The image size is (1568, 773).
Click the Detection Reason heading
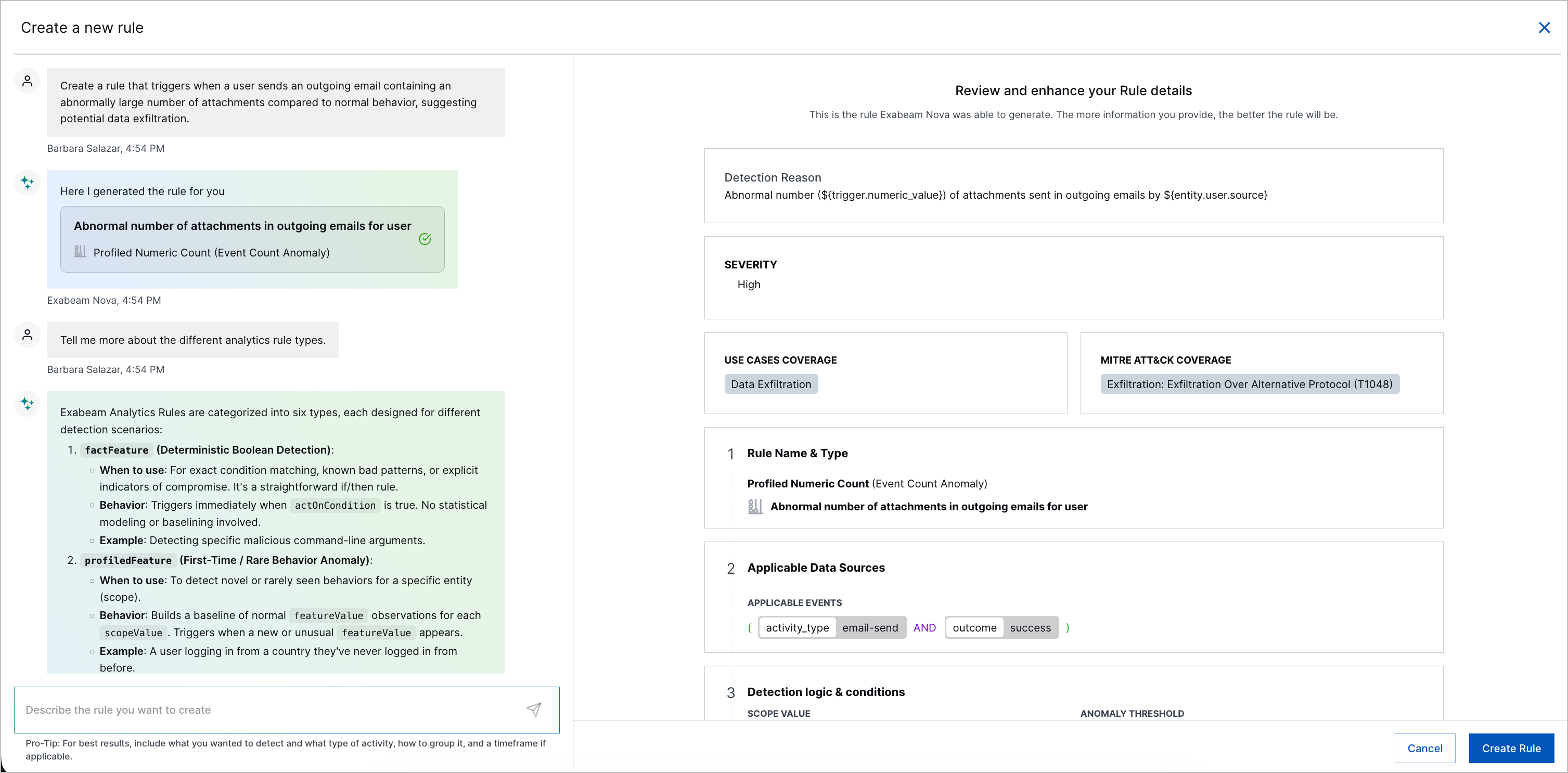(773, 177)
